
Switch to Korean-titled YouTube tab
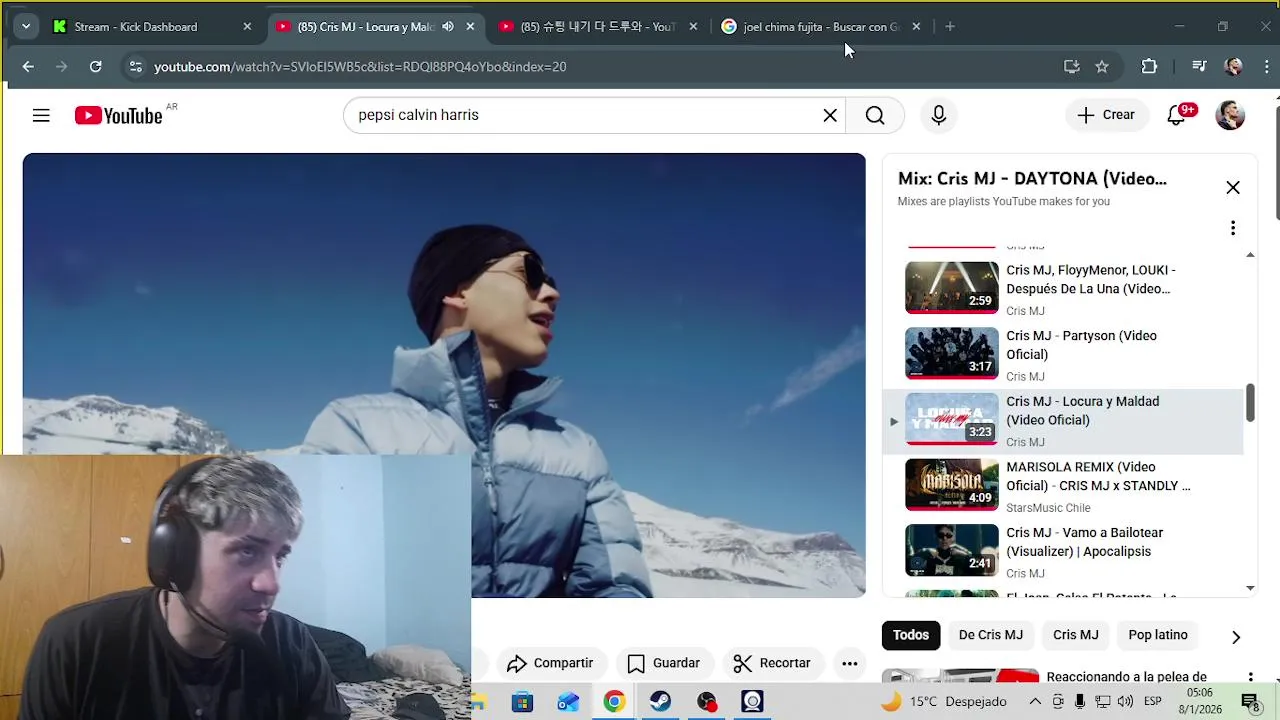597,27
